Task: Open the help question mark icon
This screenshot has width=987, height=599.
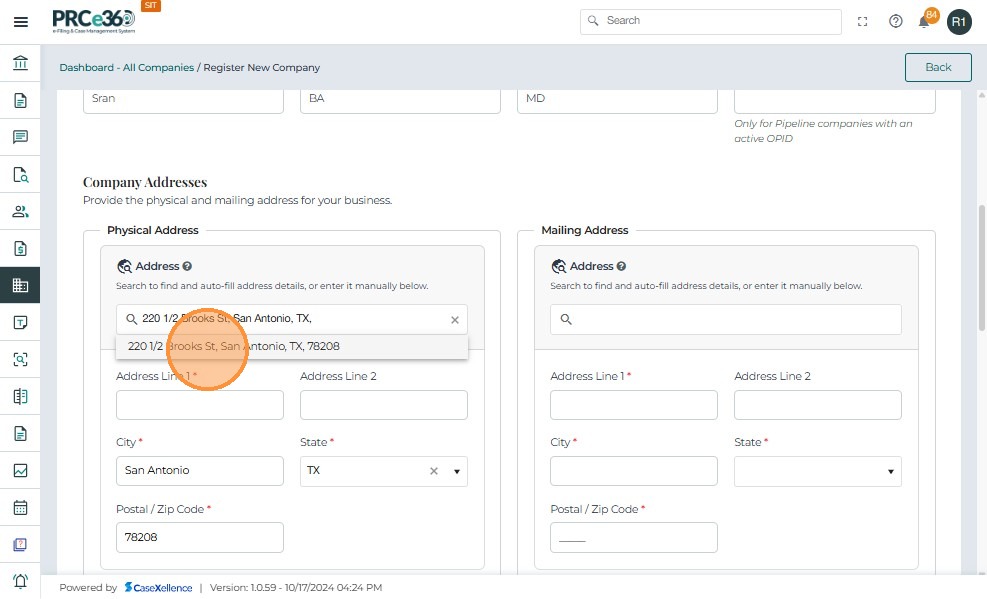Action: [896, 21]
